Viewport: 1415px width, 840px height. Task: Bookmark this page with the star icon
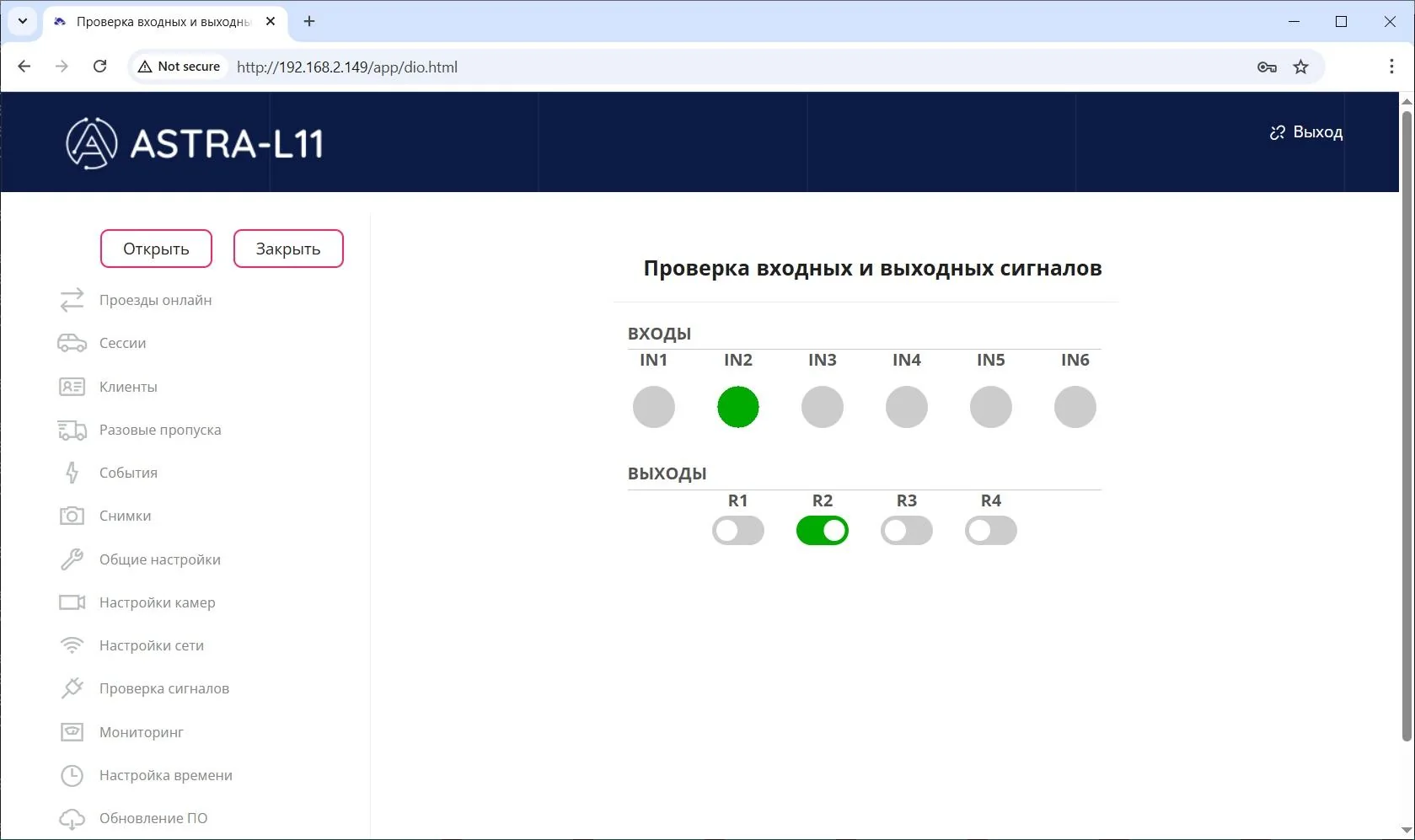(1300, 67)
